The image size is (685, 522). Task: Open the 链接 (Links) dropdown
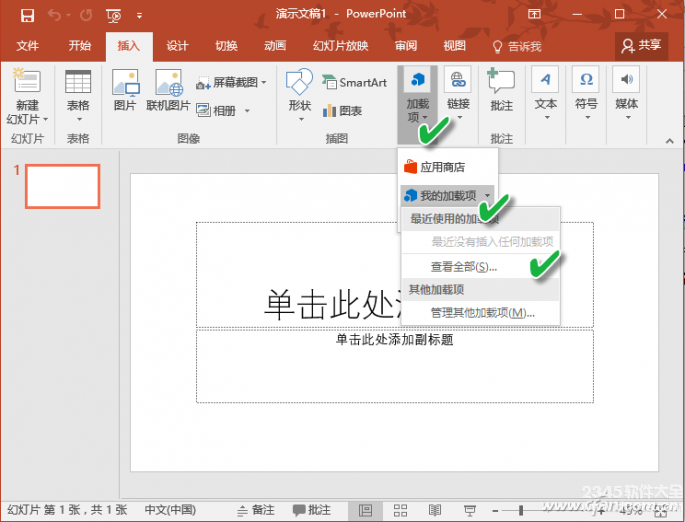click(458, 94)
